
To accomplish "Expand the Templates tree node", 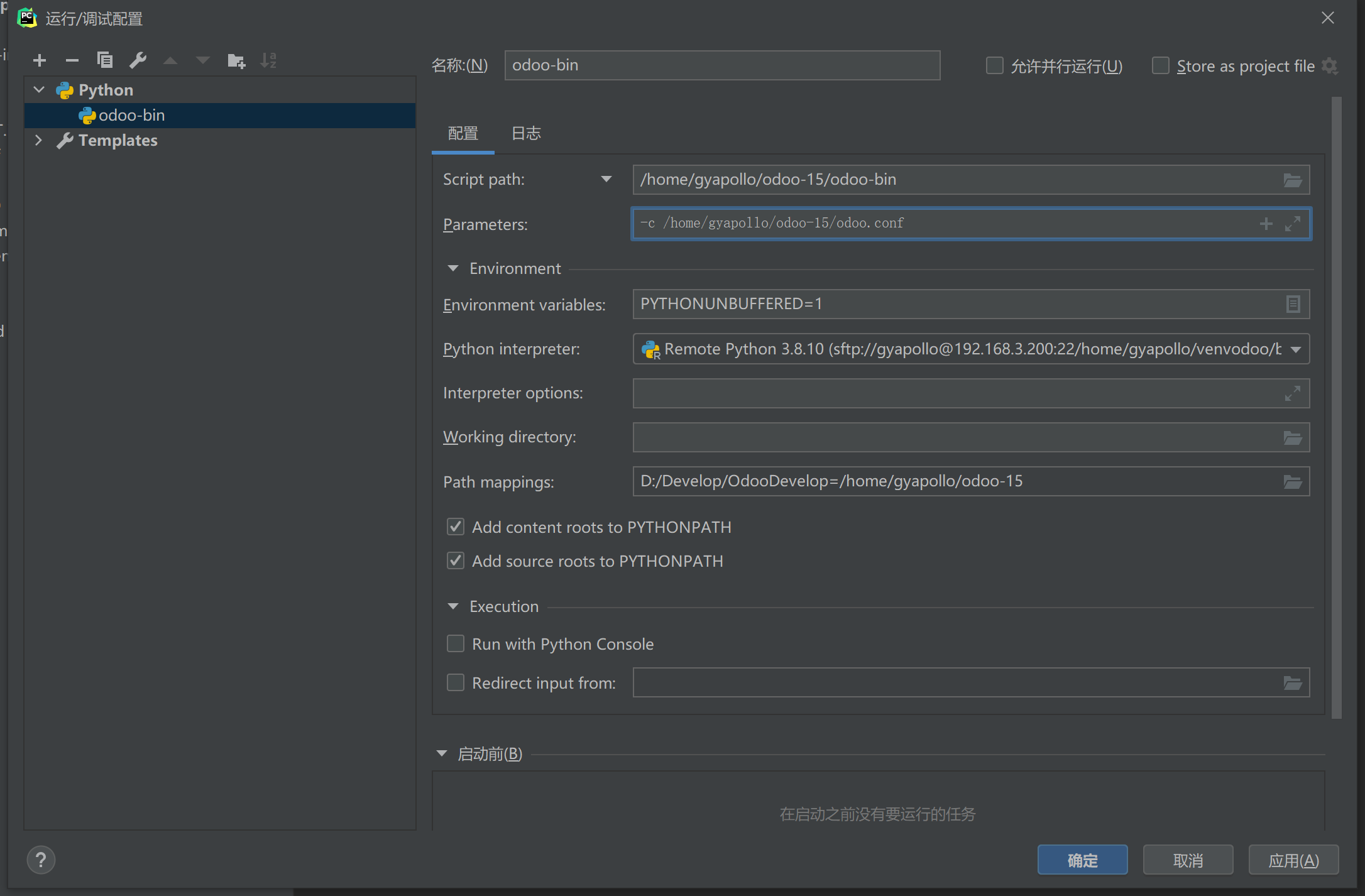I will click(x=39, y=140).
